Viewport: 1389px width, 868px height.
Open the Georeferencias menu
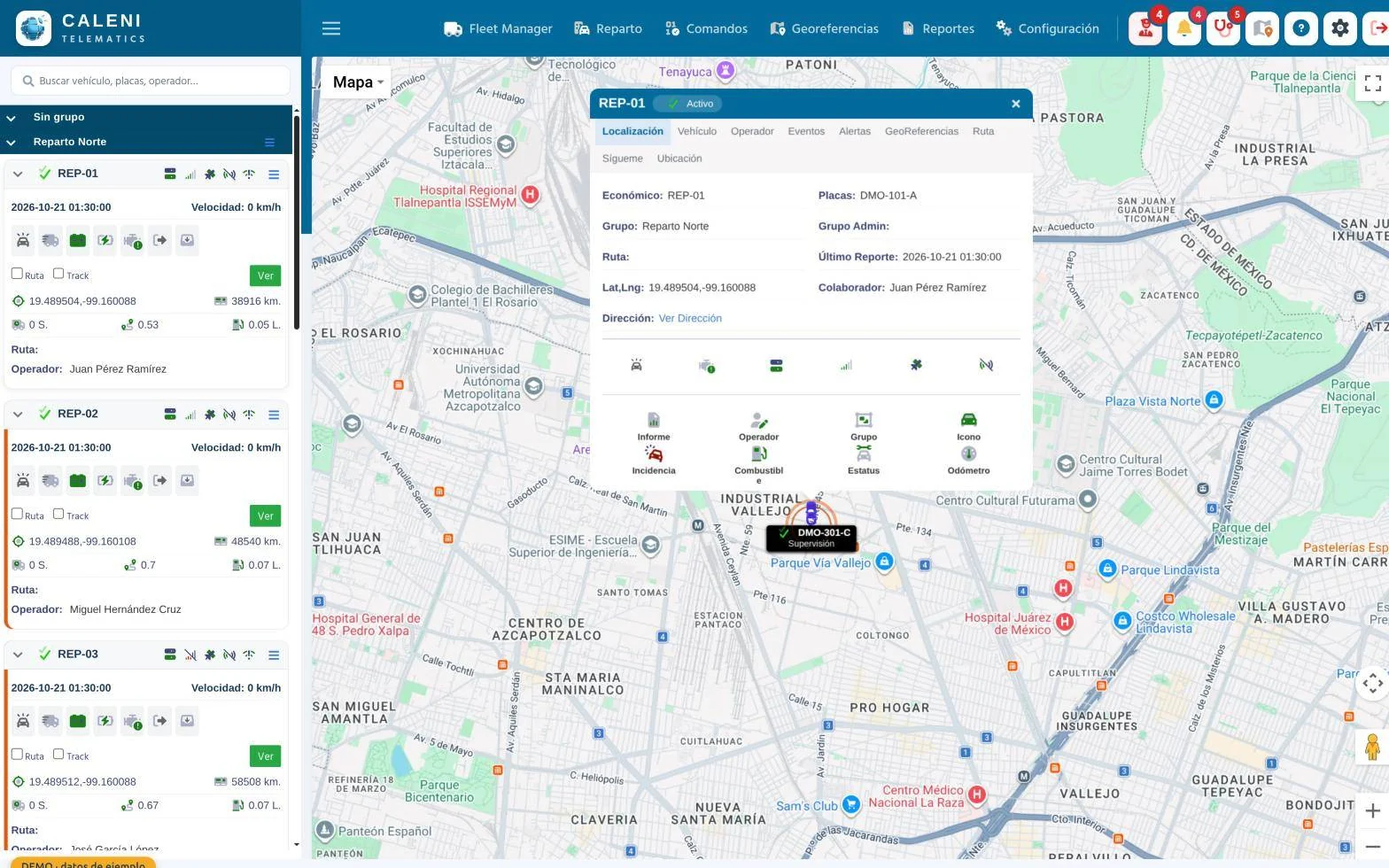click(824, 28)
